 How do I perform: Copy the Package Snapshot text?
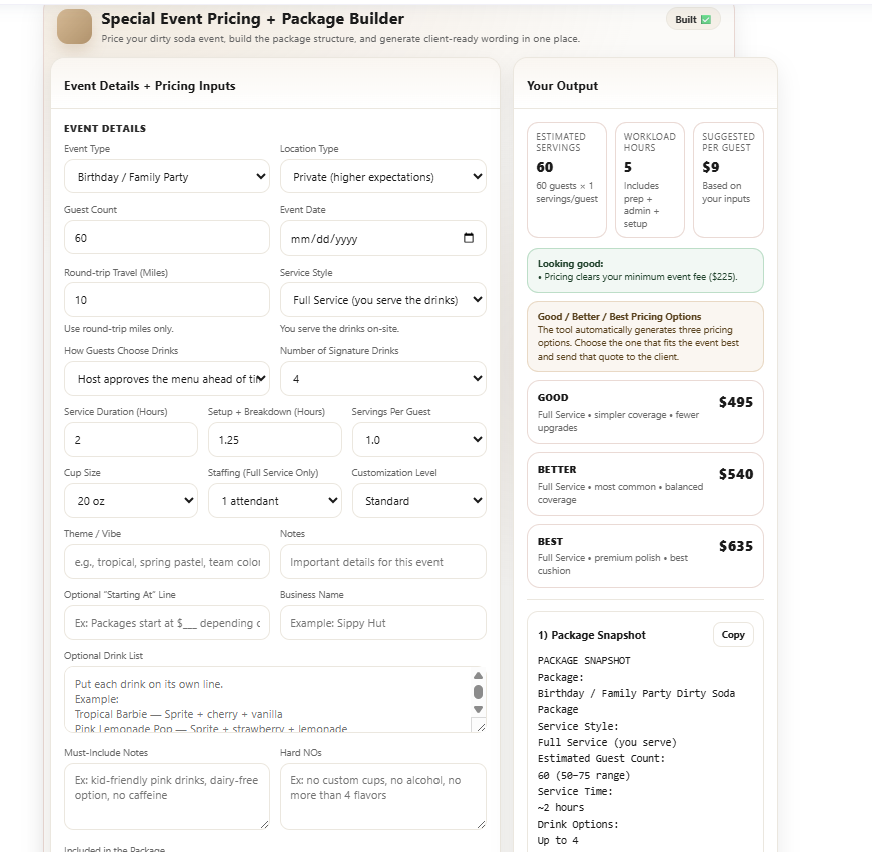pyautogui.click(x=733, y=635)
